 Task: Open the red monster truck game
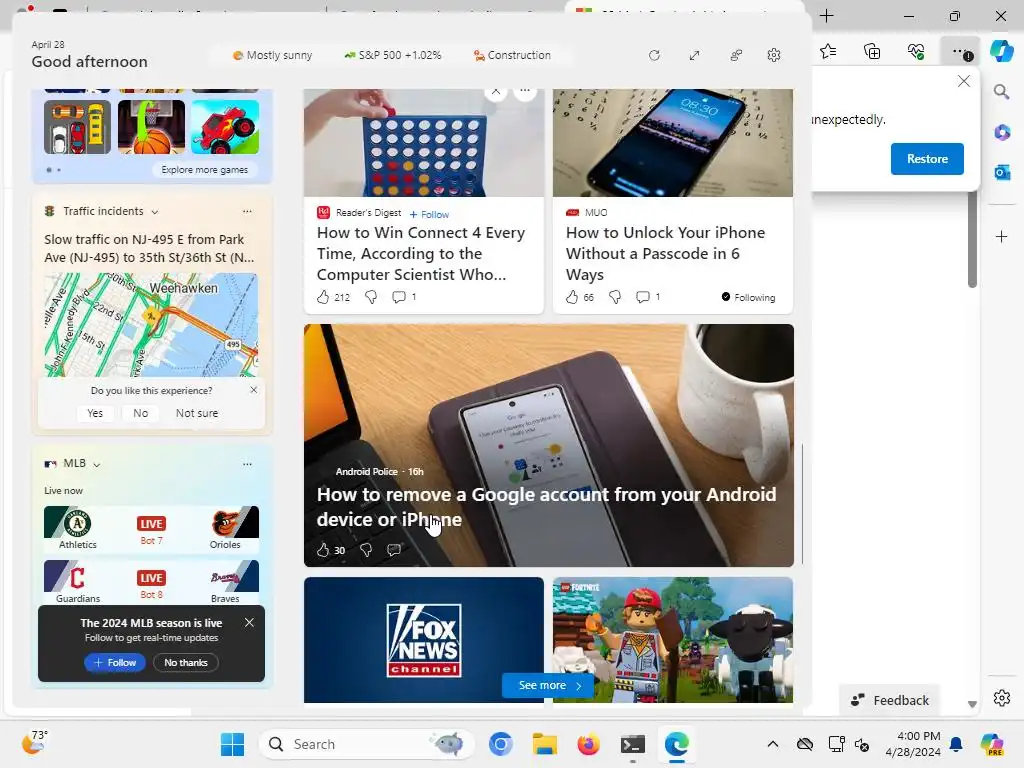225,127
